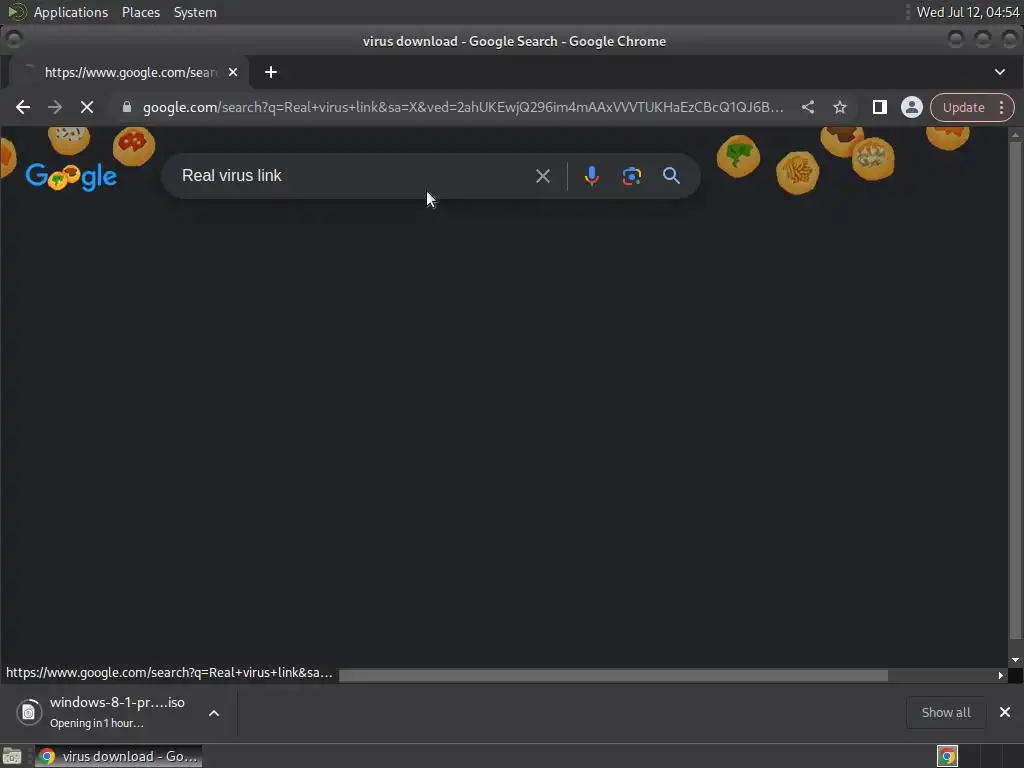Click the Chrome tray icon
The image size is (1024, 768).
click(947, 756)
